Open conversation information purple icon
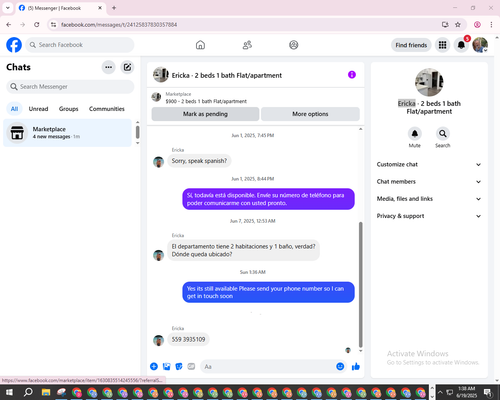500x400 pixels. 352,75
